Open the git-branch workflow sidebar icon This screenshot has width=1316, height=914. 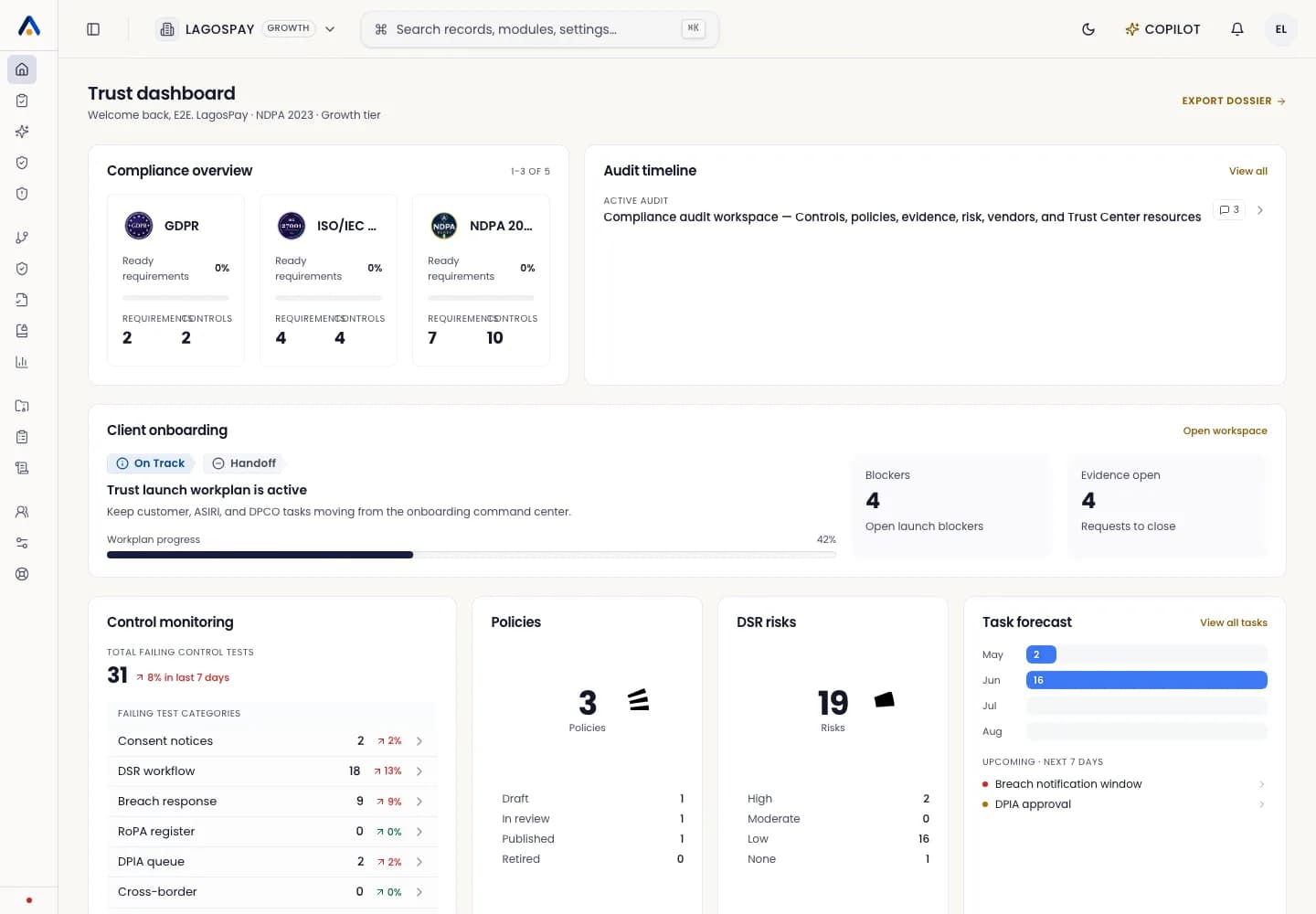[x=22, y=238]
